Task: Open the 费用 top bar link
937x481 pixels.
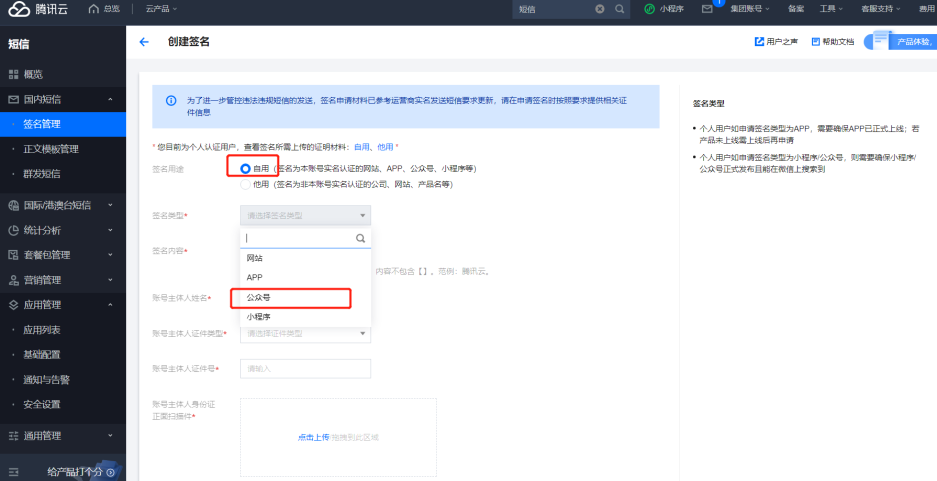Action: coord(927,9)
